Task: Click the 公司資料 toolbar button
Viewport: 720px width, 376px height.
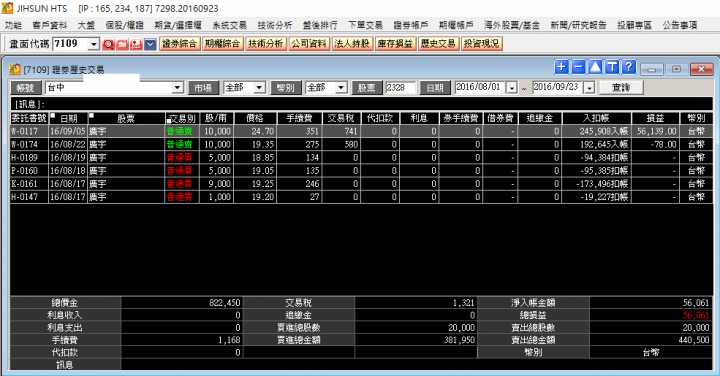Action: point(309,44)
